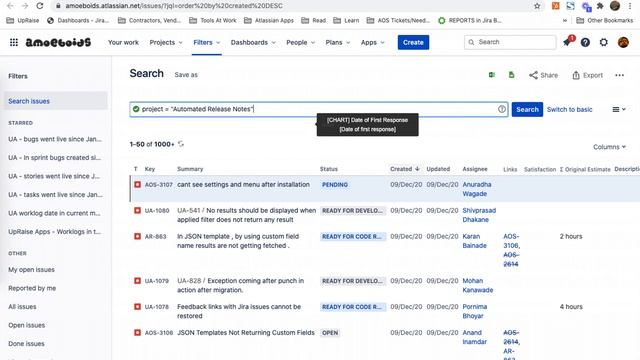Open the help question mark icon
The width and height of the screenshot is (640, 360).
[x=585, y=42]
